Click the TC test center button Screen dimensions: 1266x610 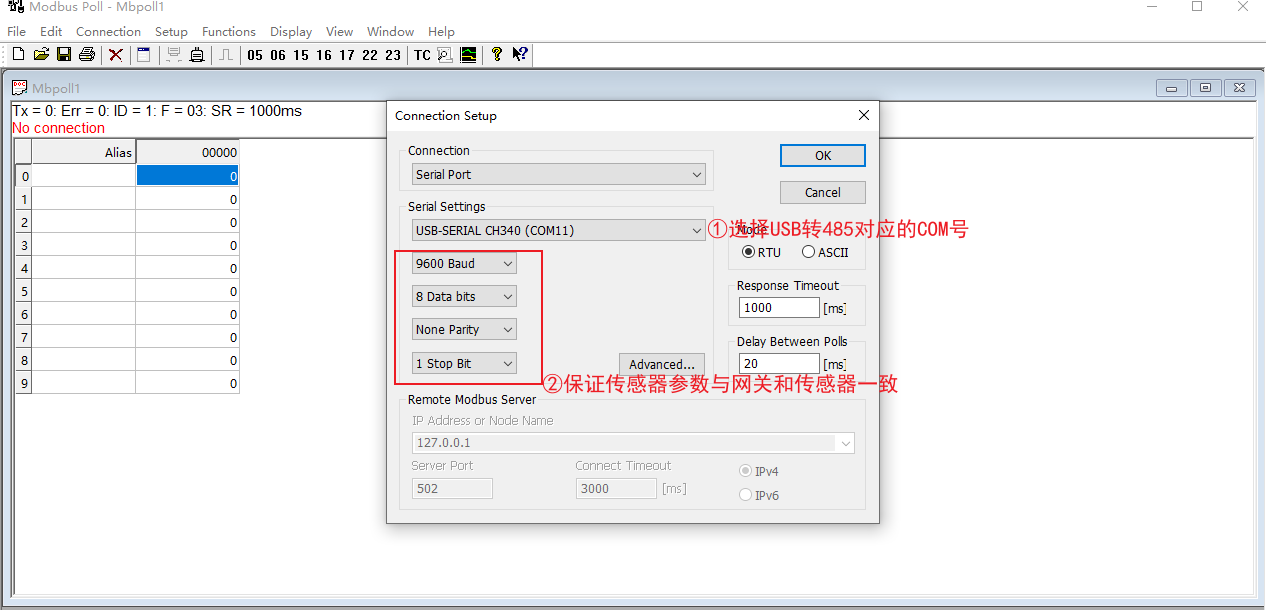point(422,55)
